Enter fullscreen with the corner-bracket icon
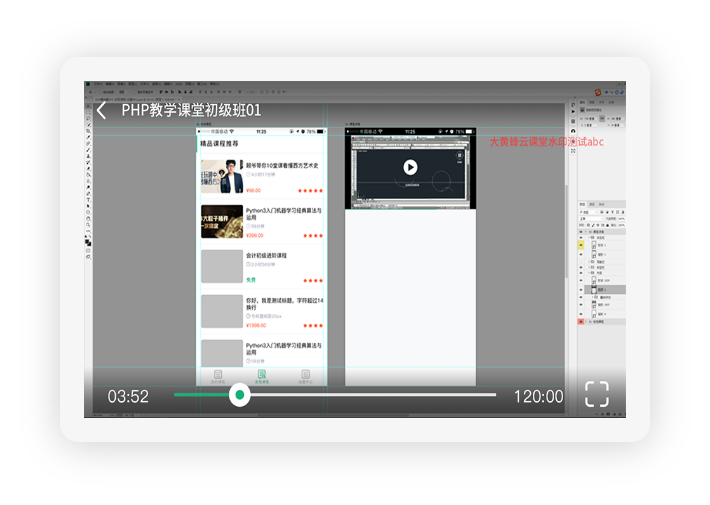The height and width of the screenshot is (505, 710). tap(596, 394)
